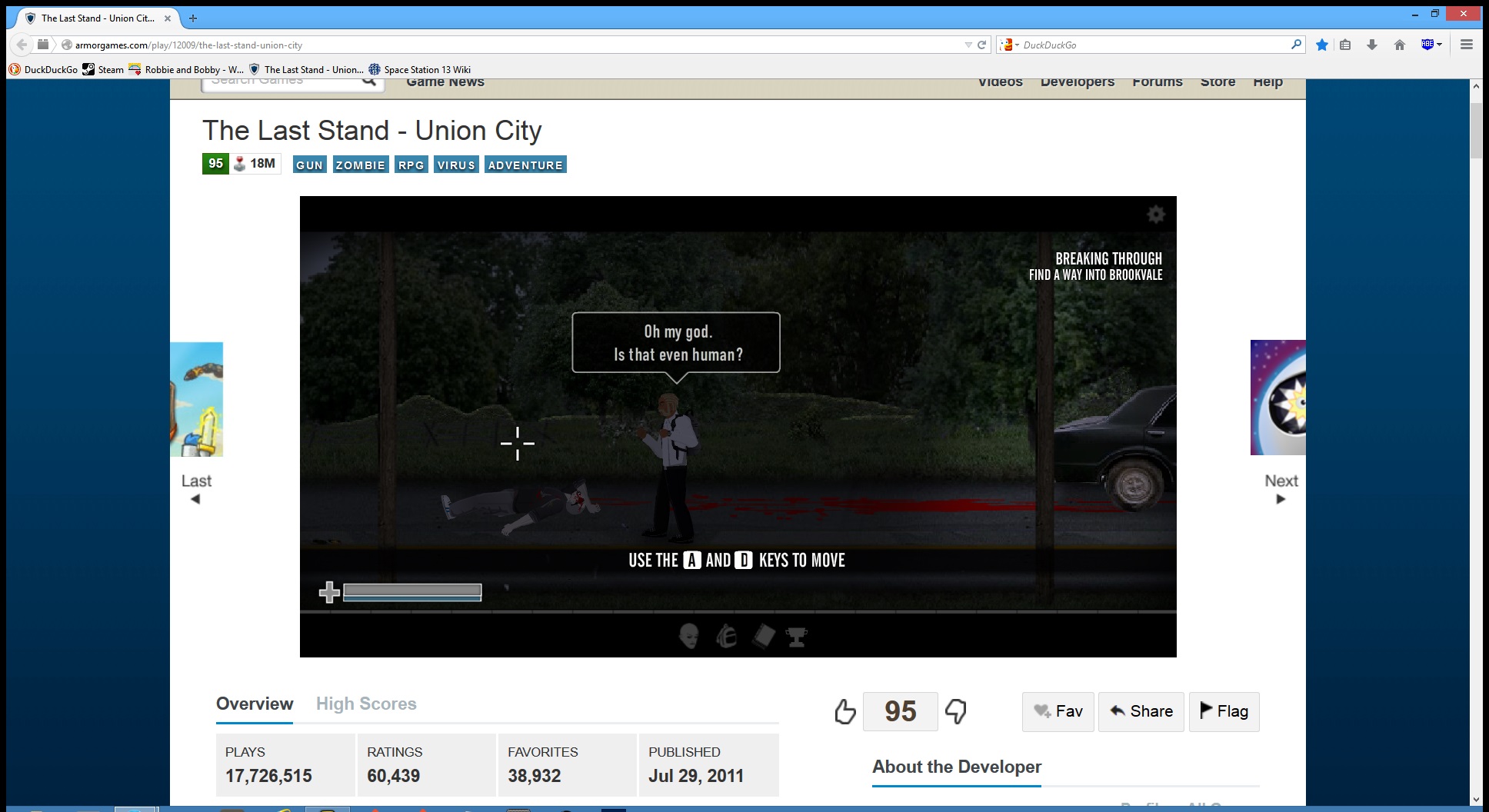Image resolution: width=1489 pixels, height=812 pixels.
Task: Show the URL bar history dropdown
Action: point(968,45)
